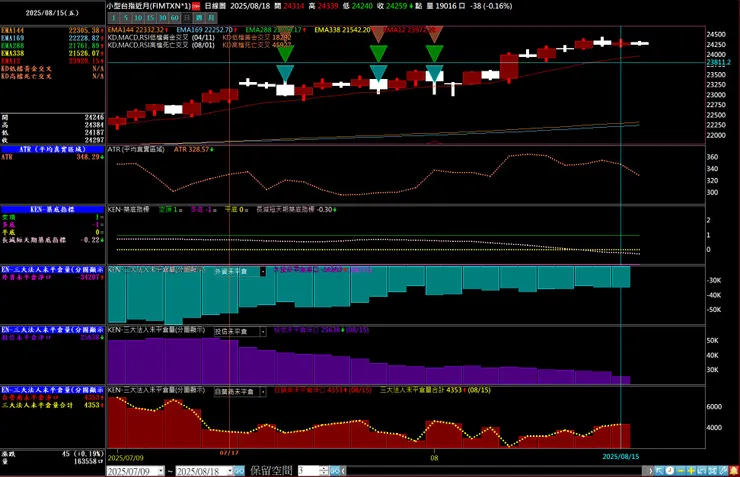Click the 保留空間 stepper arrows

pos(324,471)
